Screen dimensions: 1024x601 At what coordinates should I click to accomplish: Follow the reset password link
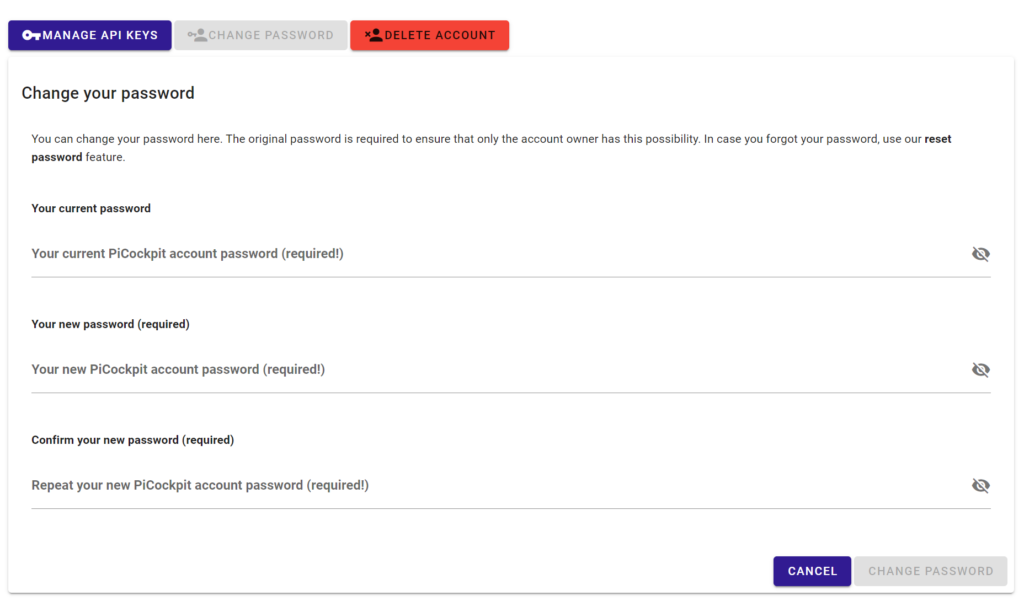coord(491,148)
